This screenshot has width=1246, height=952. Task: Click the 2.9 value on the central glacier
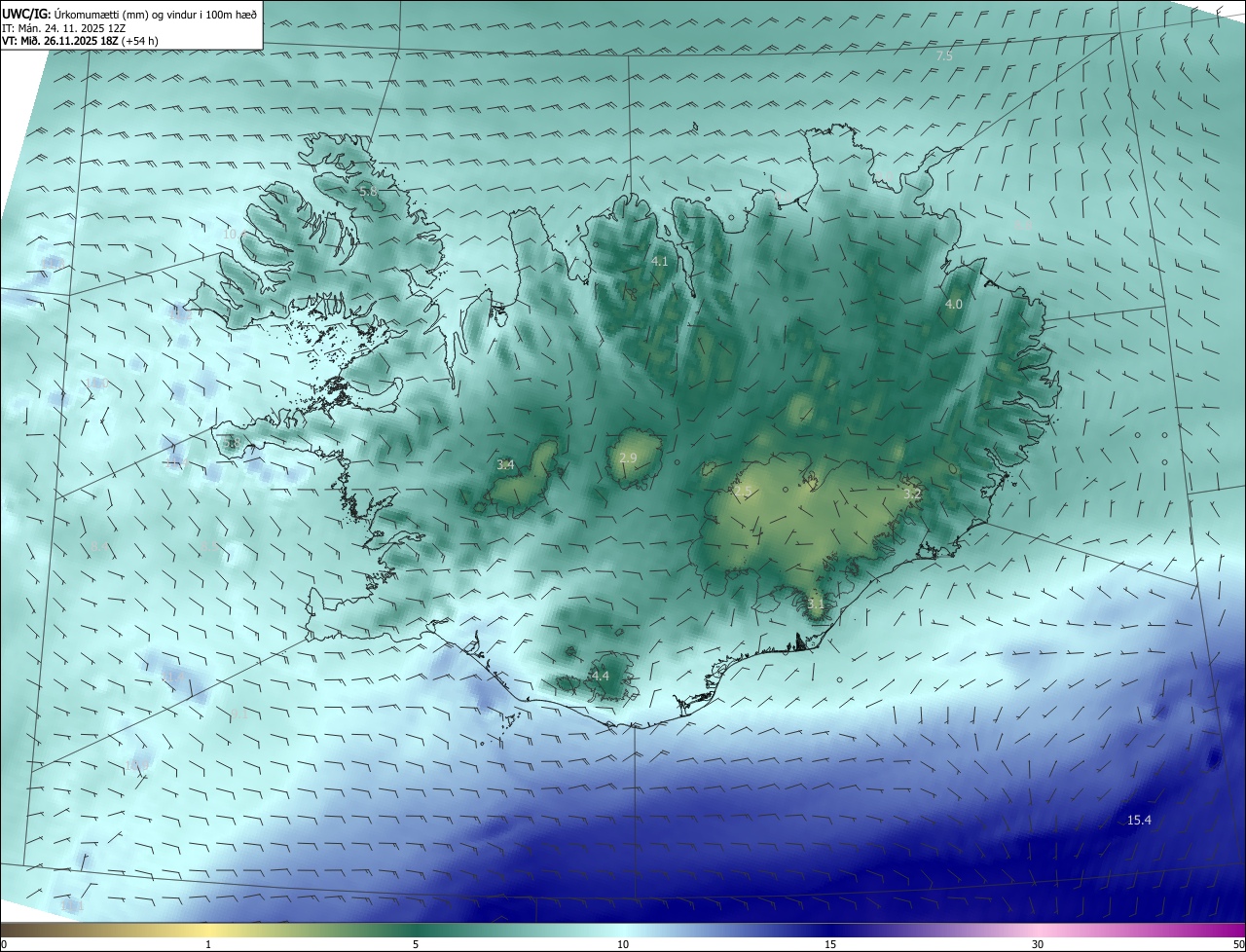(628, 458)
